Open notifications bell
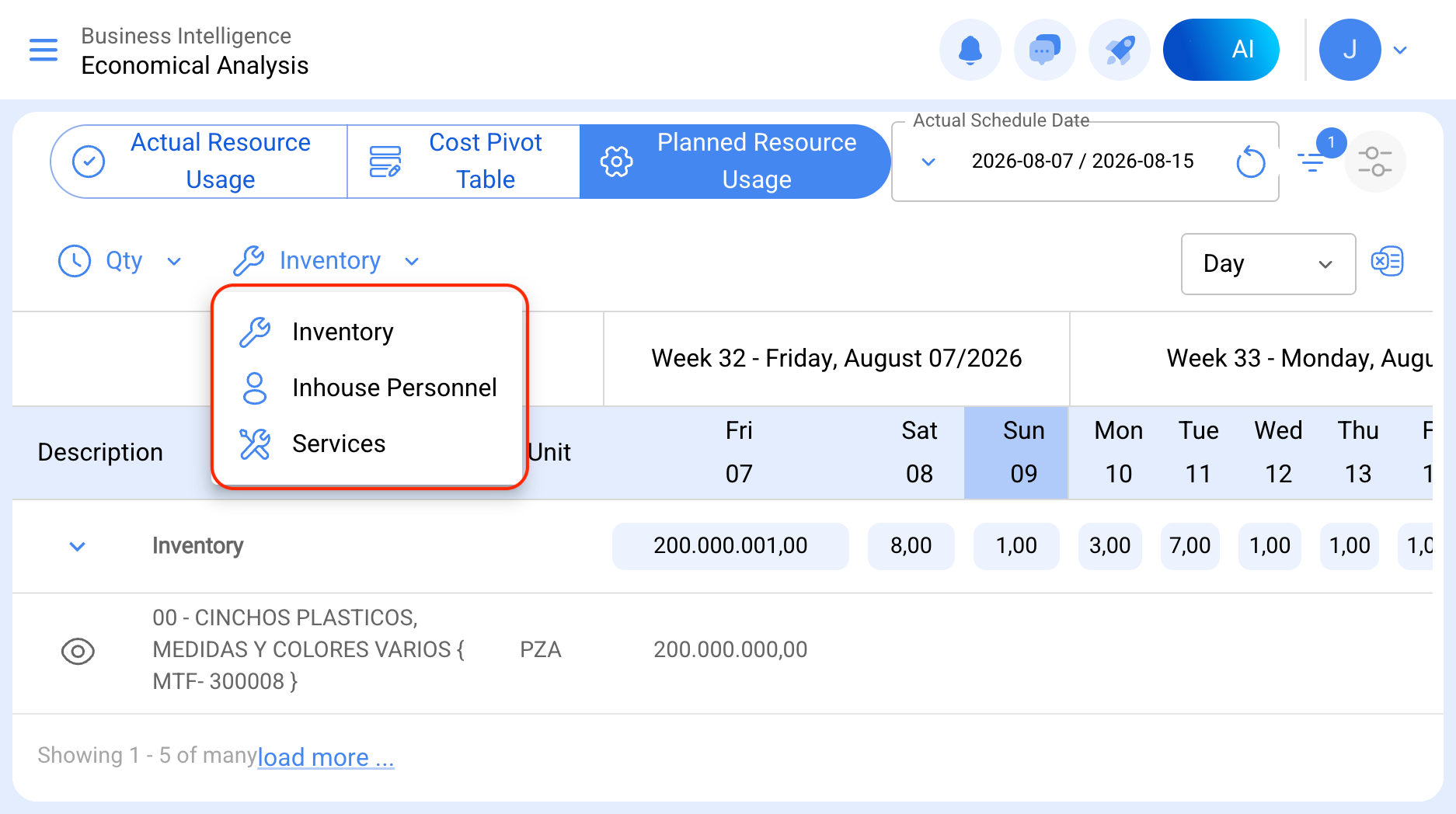Screen dimensions: 1456x814 point(970,50)
